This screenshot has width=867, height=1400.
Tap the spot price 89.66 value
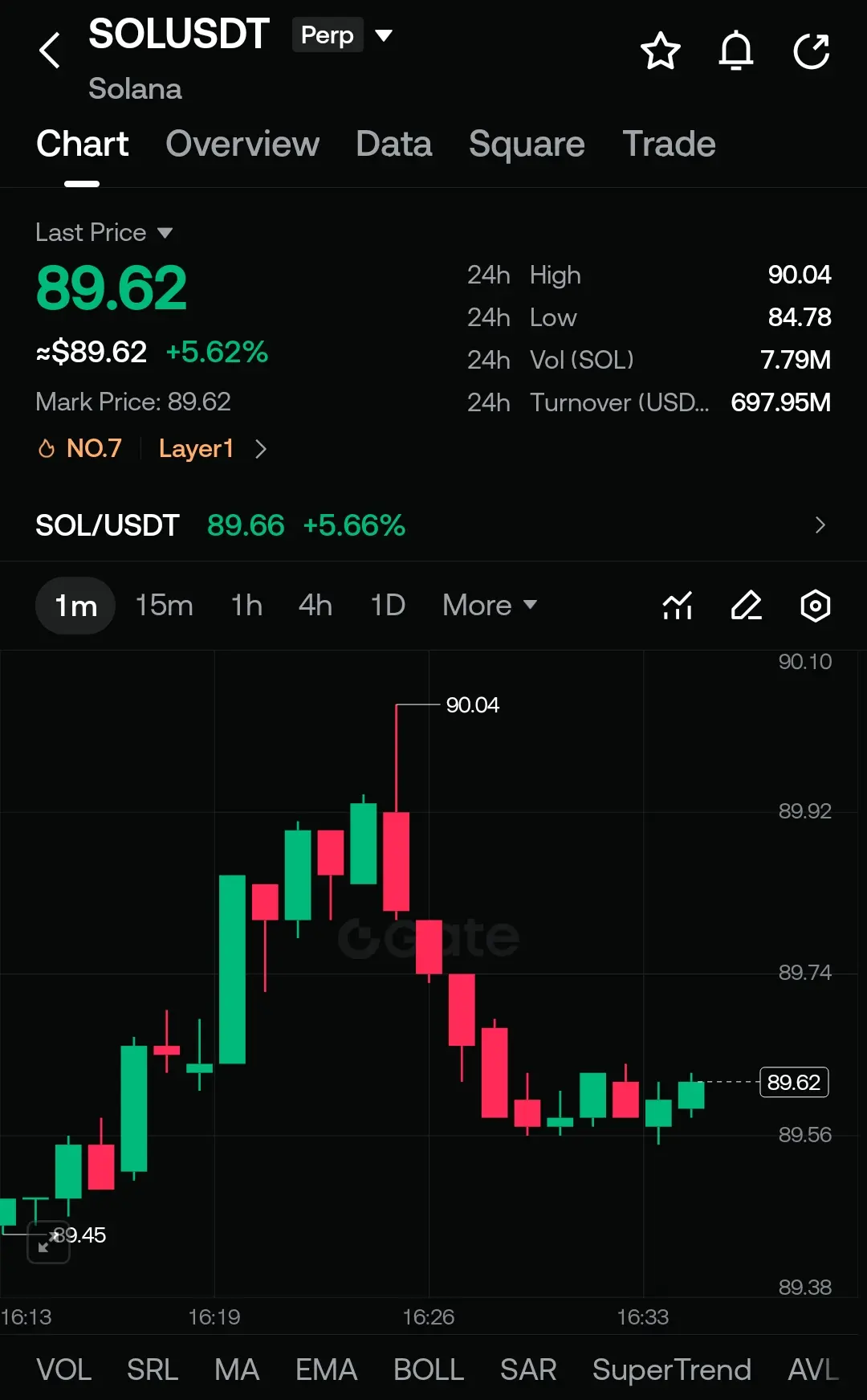coord(246,525)
